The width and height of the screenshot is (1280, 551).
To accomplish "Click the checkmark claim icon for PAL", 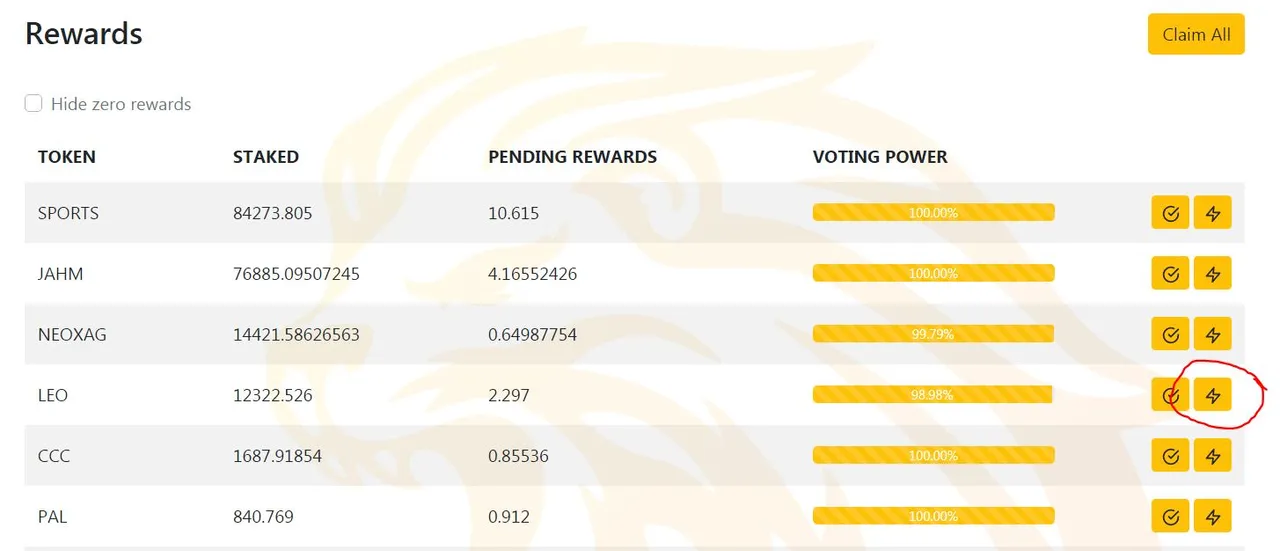I will pos(1170,517).
